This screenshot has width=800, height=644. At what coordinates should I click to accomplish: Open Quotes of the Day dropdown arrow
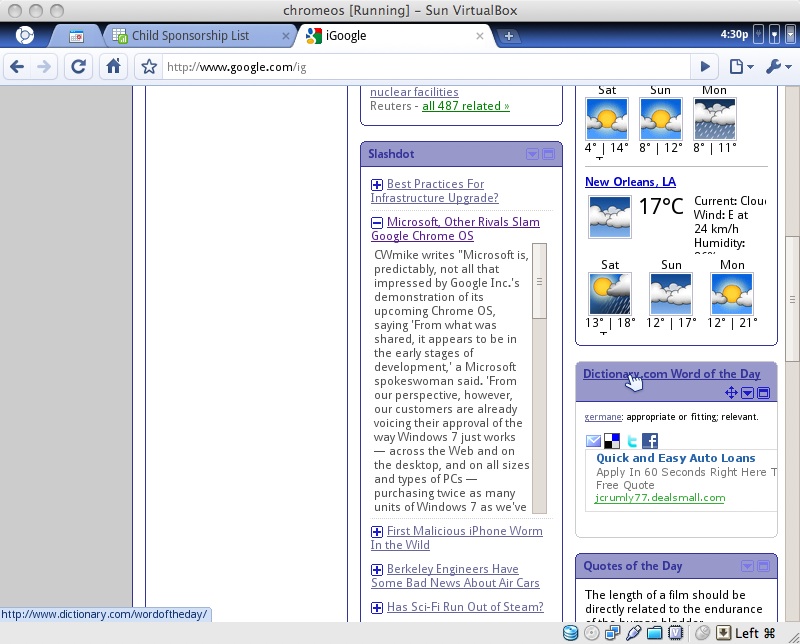(x=747, y=566)
